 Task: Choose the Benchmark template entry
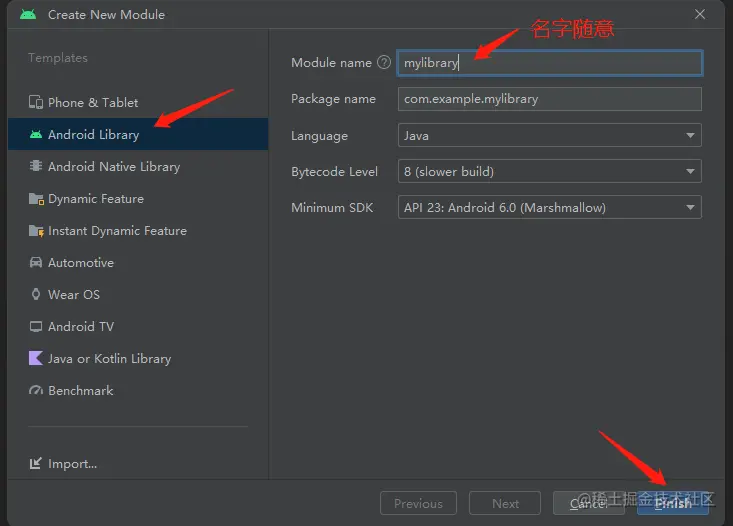80,390
